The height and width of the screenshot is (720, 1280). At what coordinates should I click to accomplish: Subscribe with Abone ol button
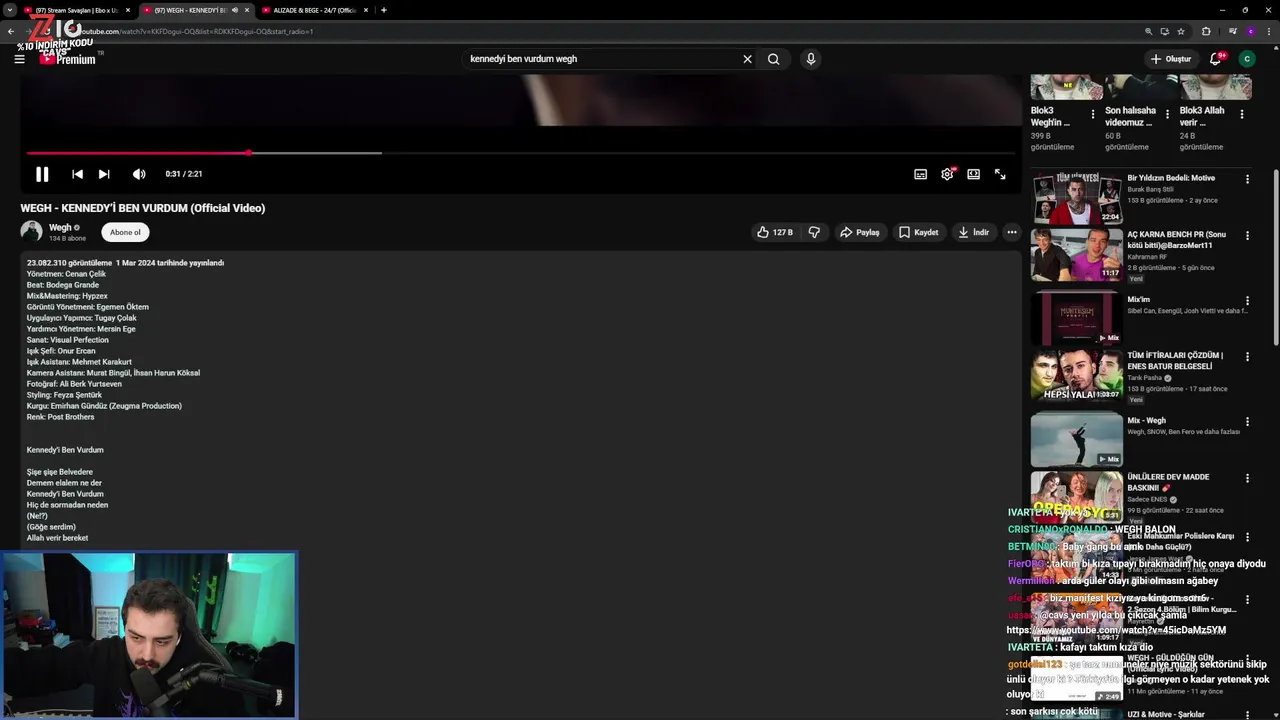(x=125, y=232)
